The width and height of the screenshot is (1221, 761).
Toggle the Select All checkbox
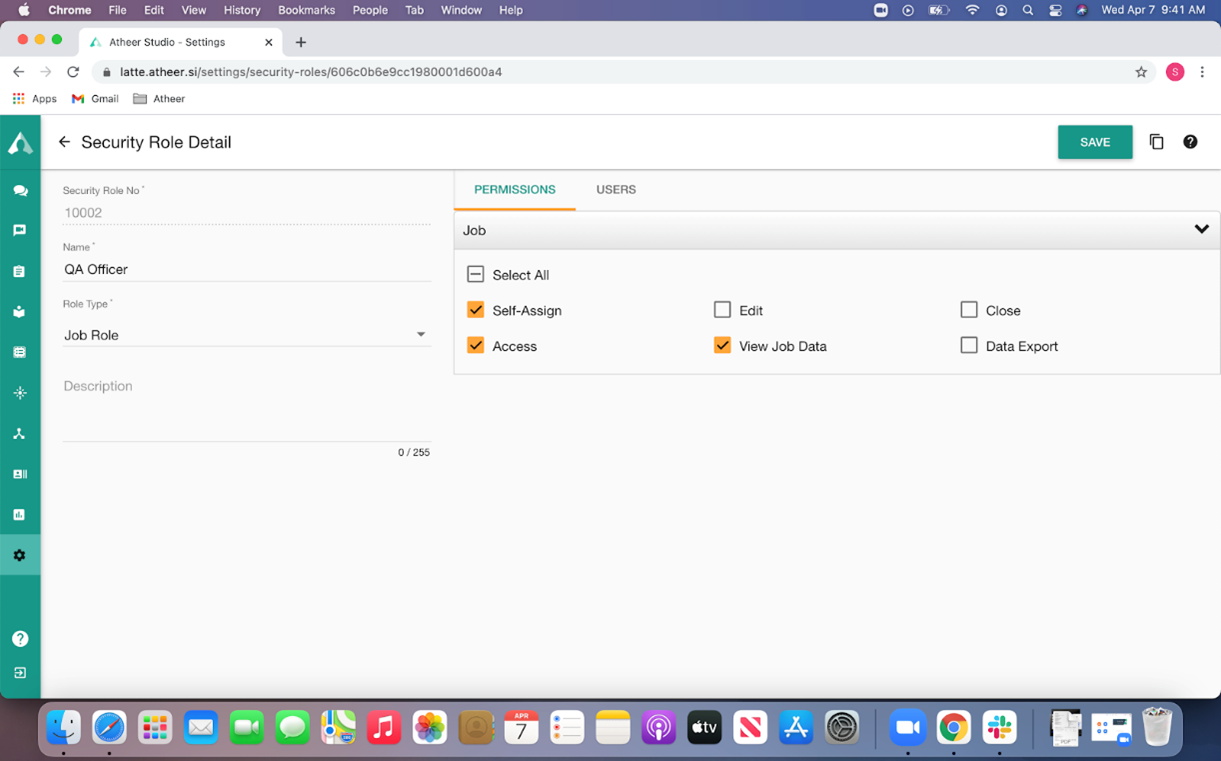(x=476, y=275)
